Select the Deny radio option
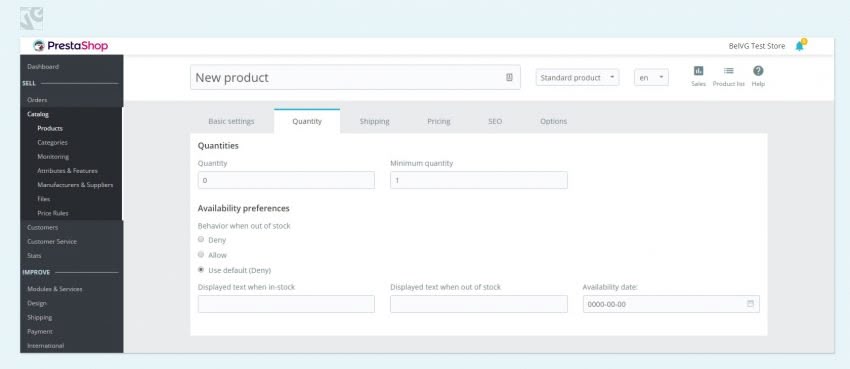The width and height of the screenshot is (850, 369). (x=201, y=239)
